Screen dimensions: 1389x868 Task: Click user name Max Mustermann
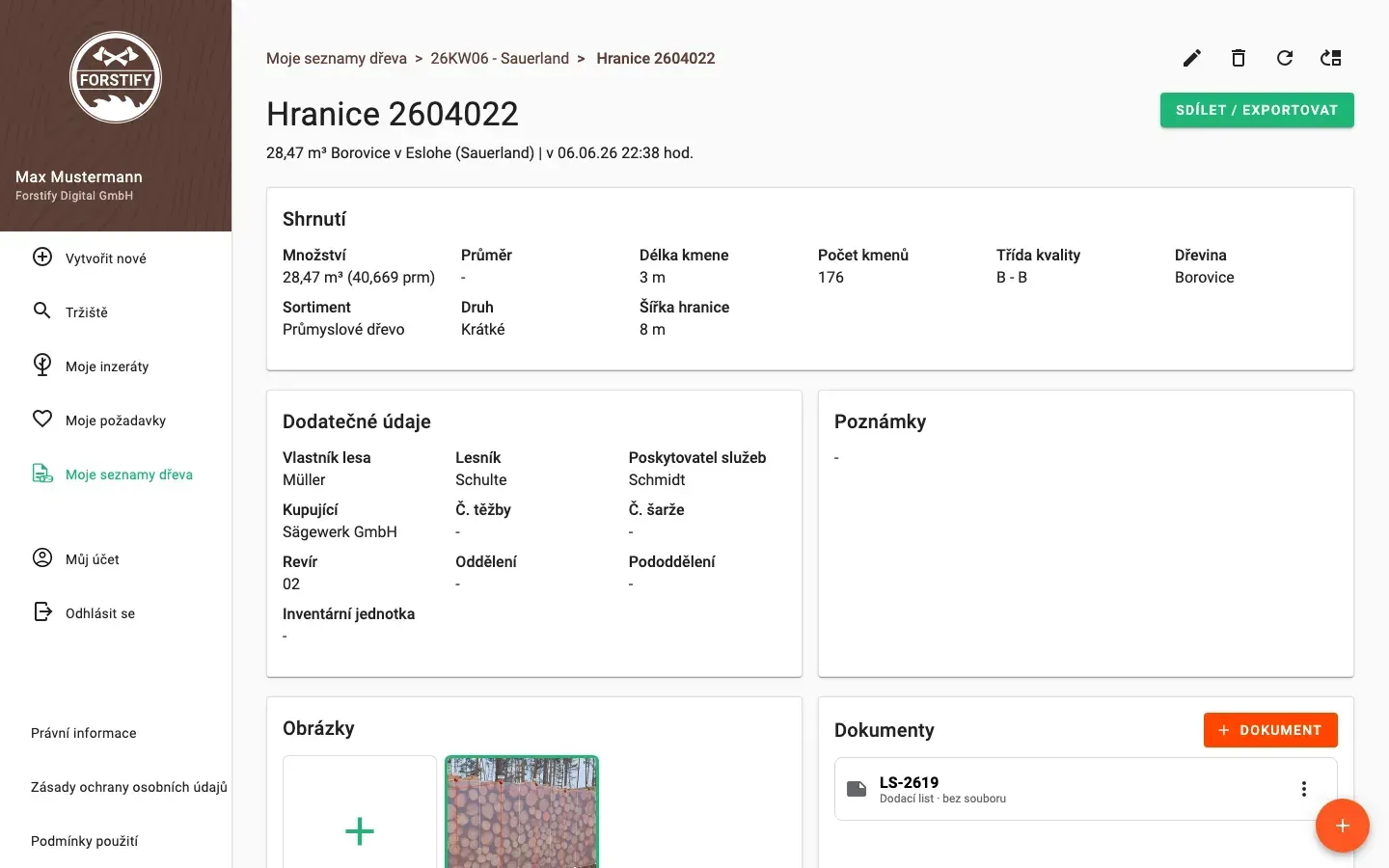tap(79, 176)
